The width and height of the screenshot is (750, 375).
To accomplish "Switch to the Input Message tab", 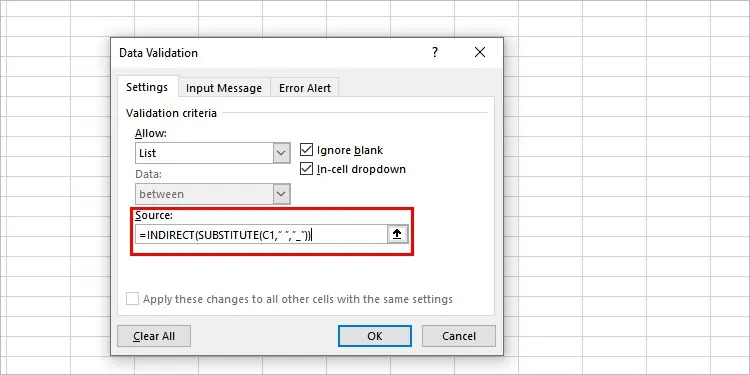I will click(x=224, y=88).
